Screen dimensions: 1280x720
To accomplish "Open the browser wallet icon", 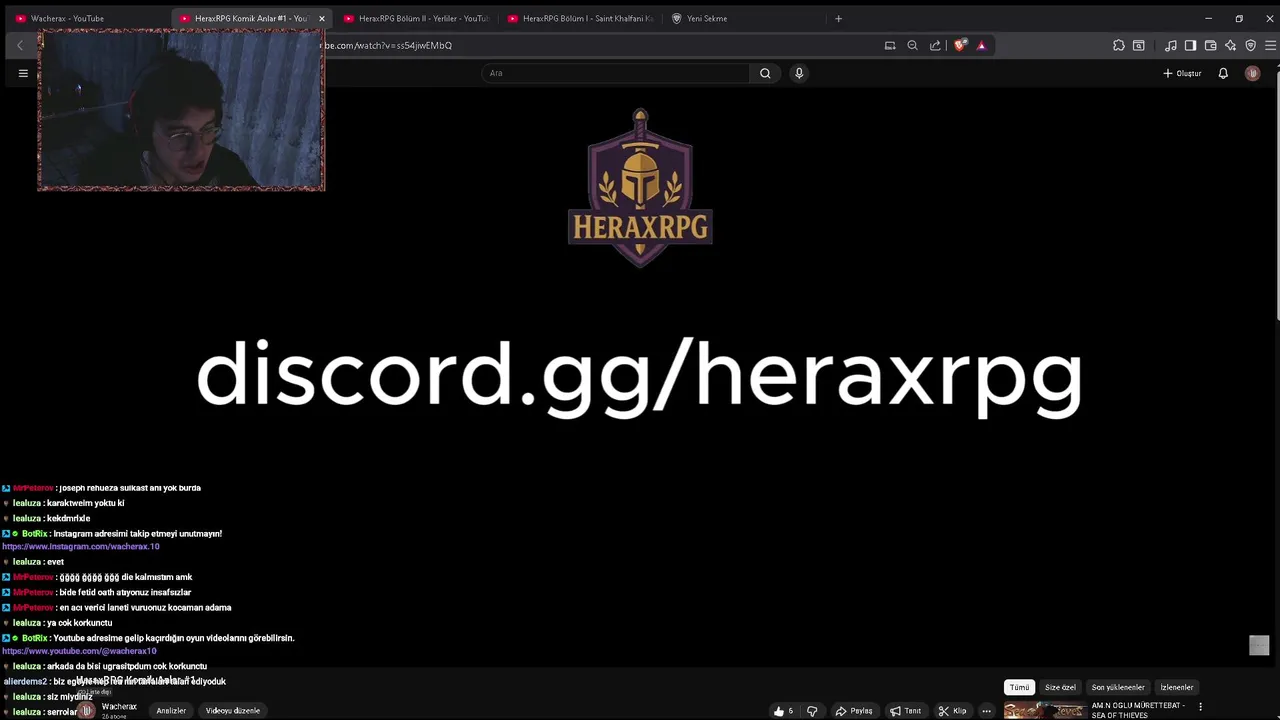I will pyautogui.click(x=1210, y=45).
